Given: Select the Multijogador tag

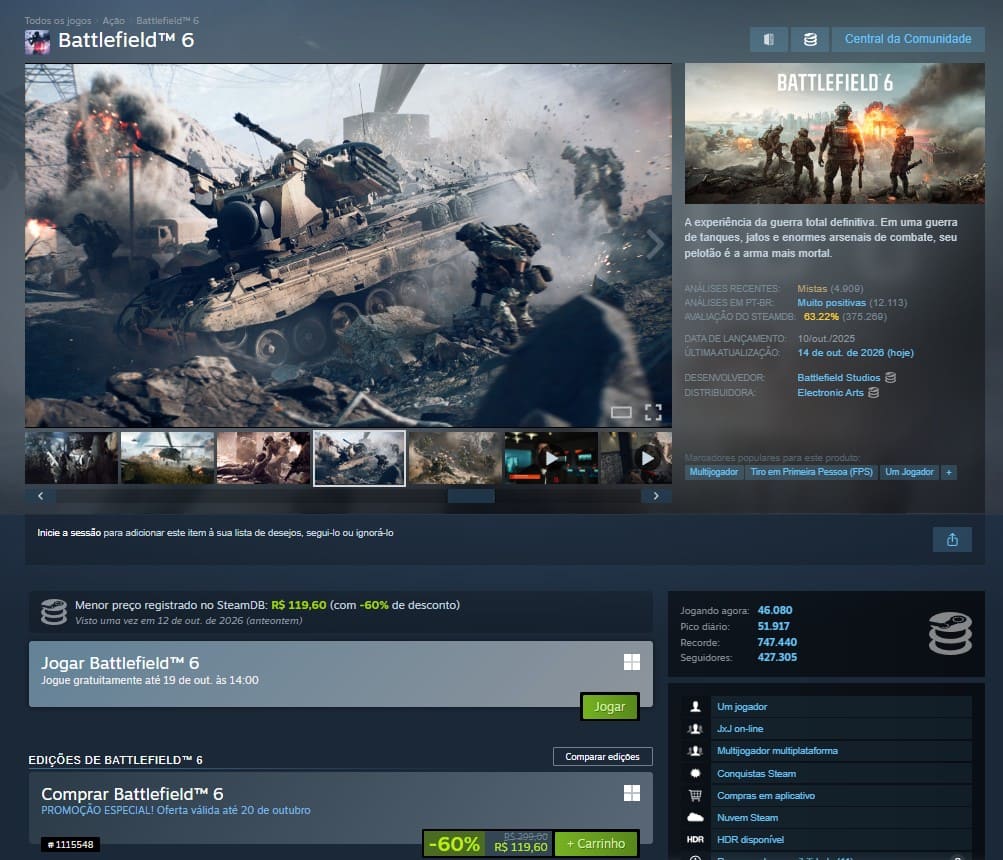Looking at the screenshot, I should tap(714, 472).
